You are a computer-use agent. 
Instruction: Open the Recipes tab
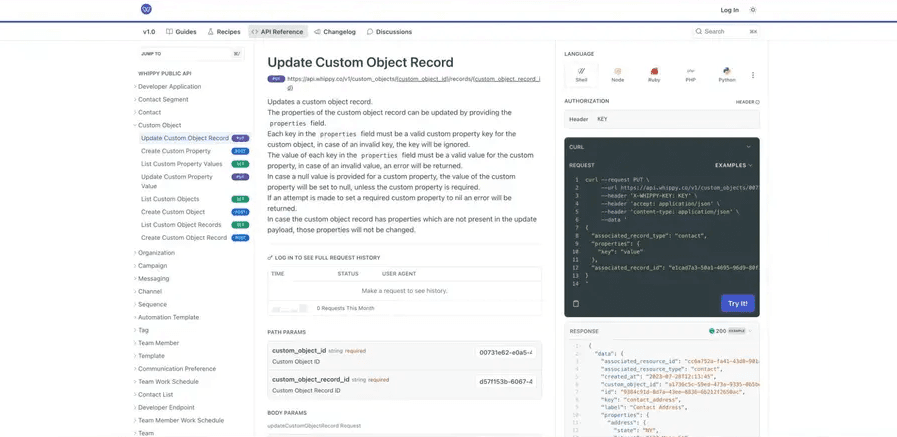pos(224,31)
